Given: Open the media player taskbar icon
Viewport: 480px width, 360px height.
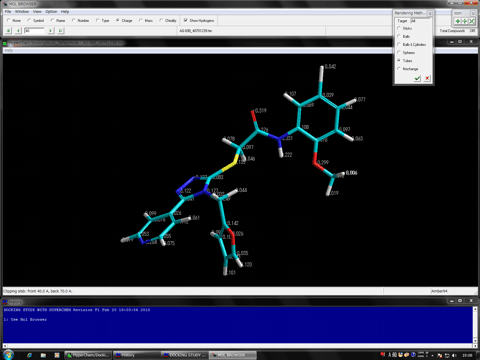Looking at the screenshot, I should click(57, 355).
